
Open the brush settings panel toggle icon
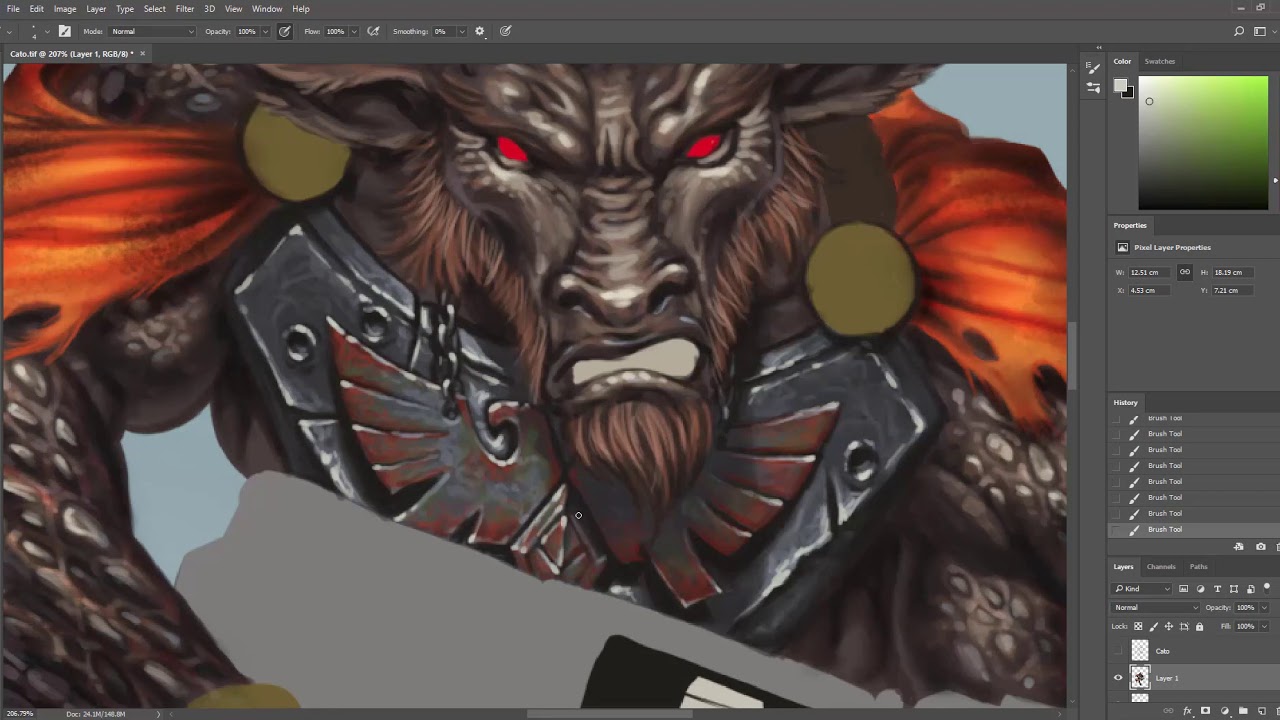coord(65,31)
